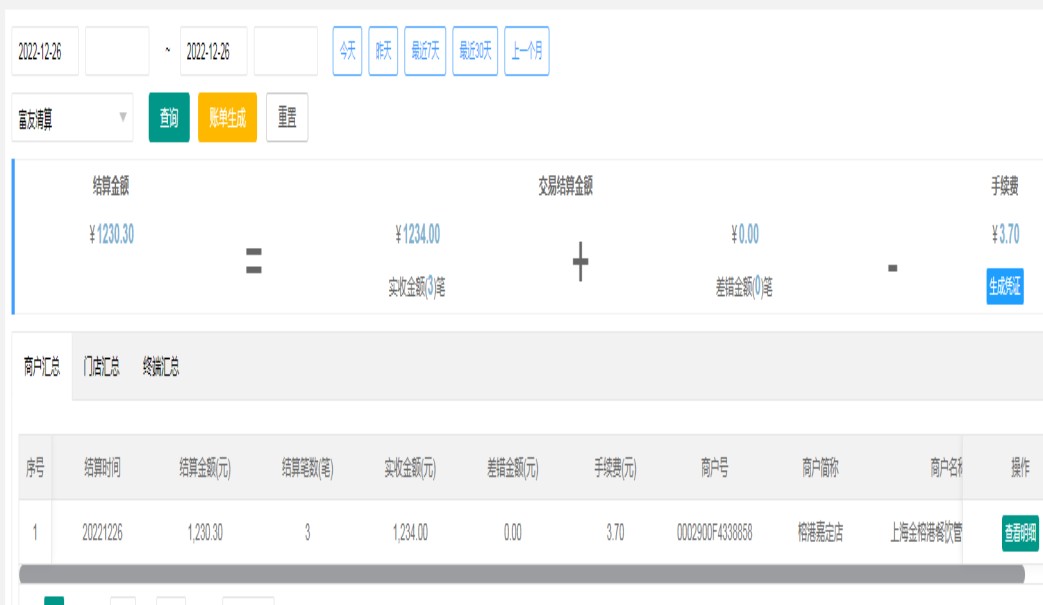1043x605 pixels.
Task: Click the yellow 账单生成 button
Action: 227,118
